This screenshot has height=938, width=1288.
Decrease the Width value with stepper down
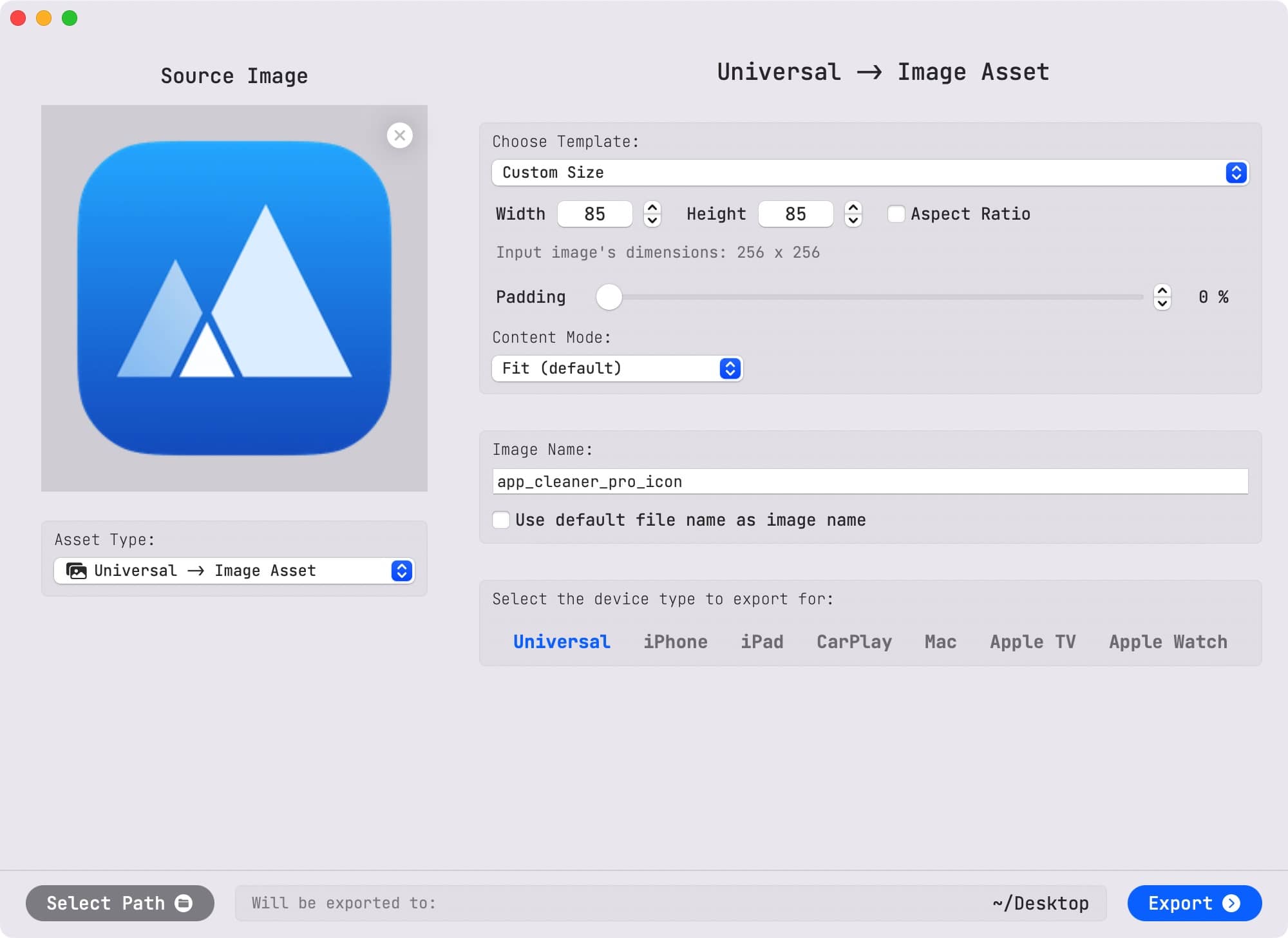point(652,220)
